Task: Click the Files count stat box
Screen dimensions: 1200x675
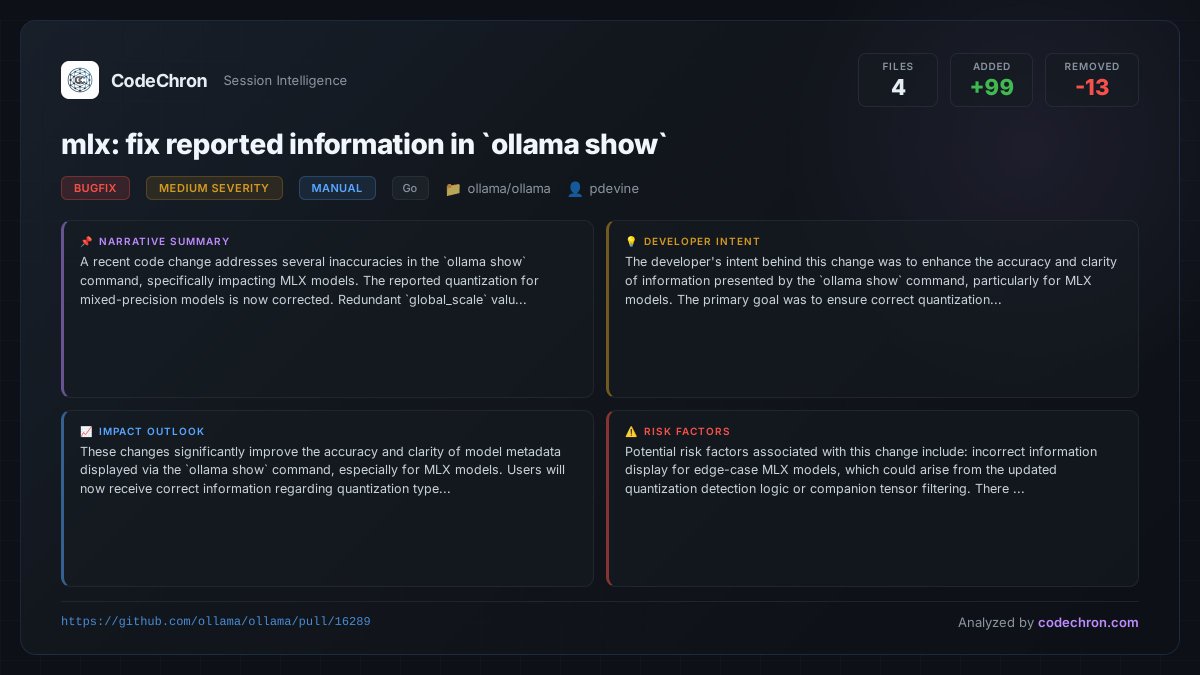Action: point(898,80)
